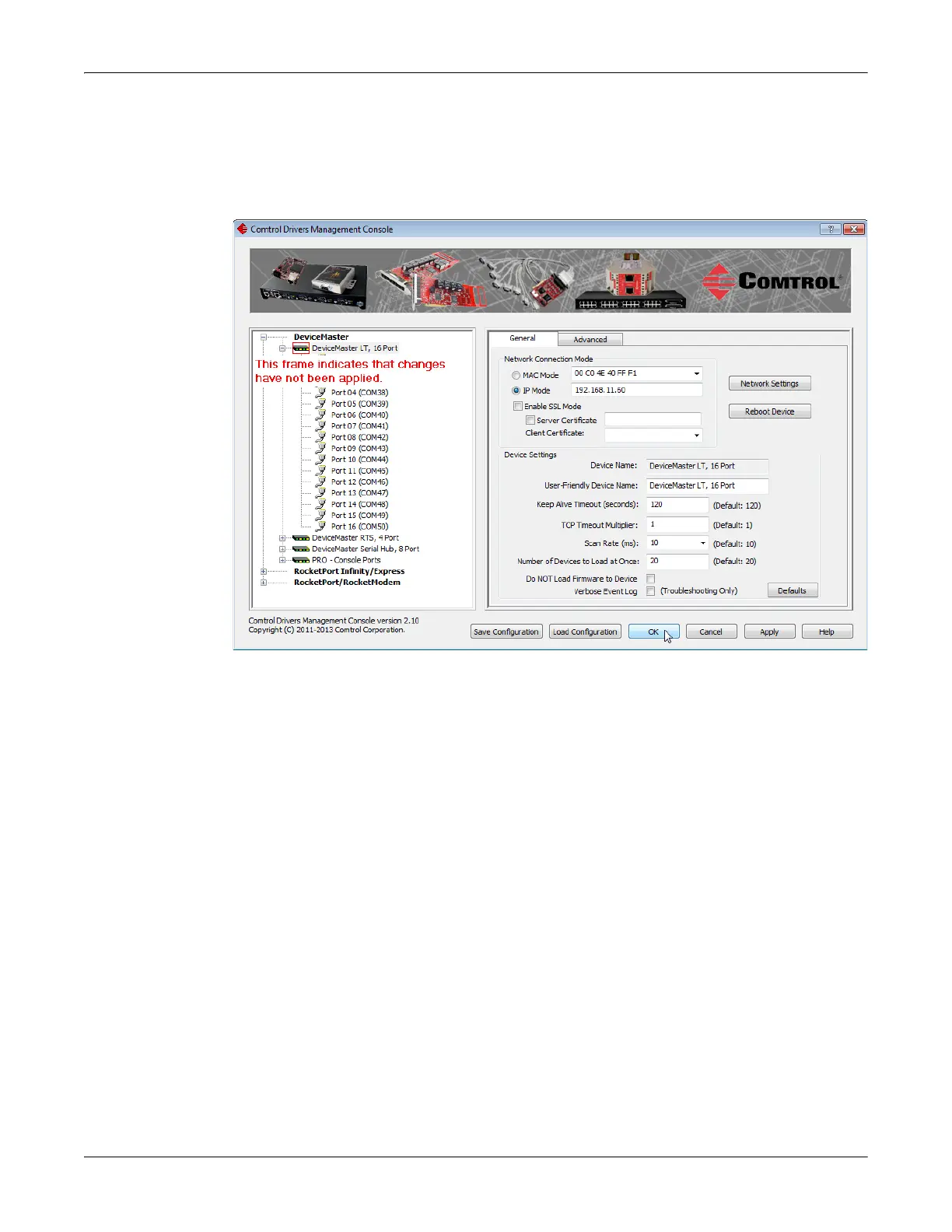Enable SSL Mode checkbox
Viewport: 952px width, 1232px height.
518,406
